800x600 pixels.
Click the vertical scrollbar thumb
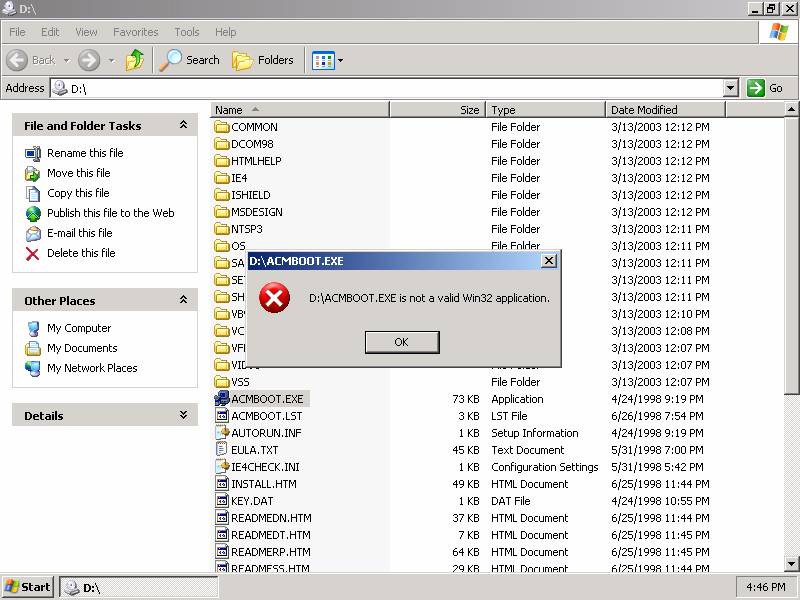pyautogui.click(x=791, y=255)
